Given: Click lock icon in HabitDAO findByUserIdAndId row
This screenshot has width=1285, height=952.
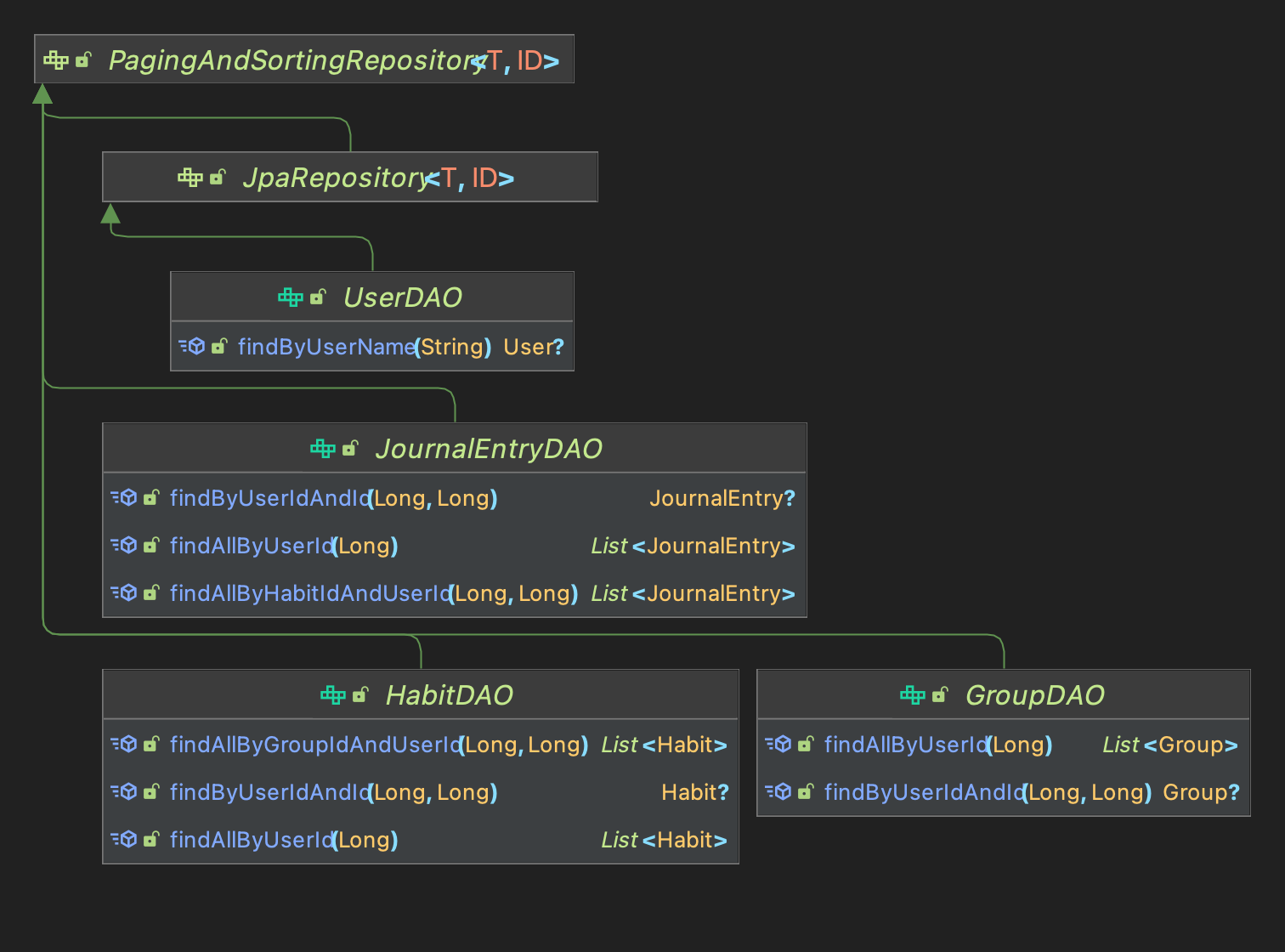Looking at the screenshot, I should coord(151,791).
